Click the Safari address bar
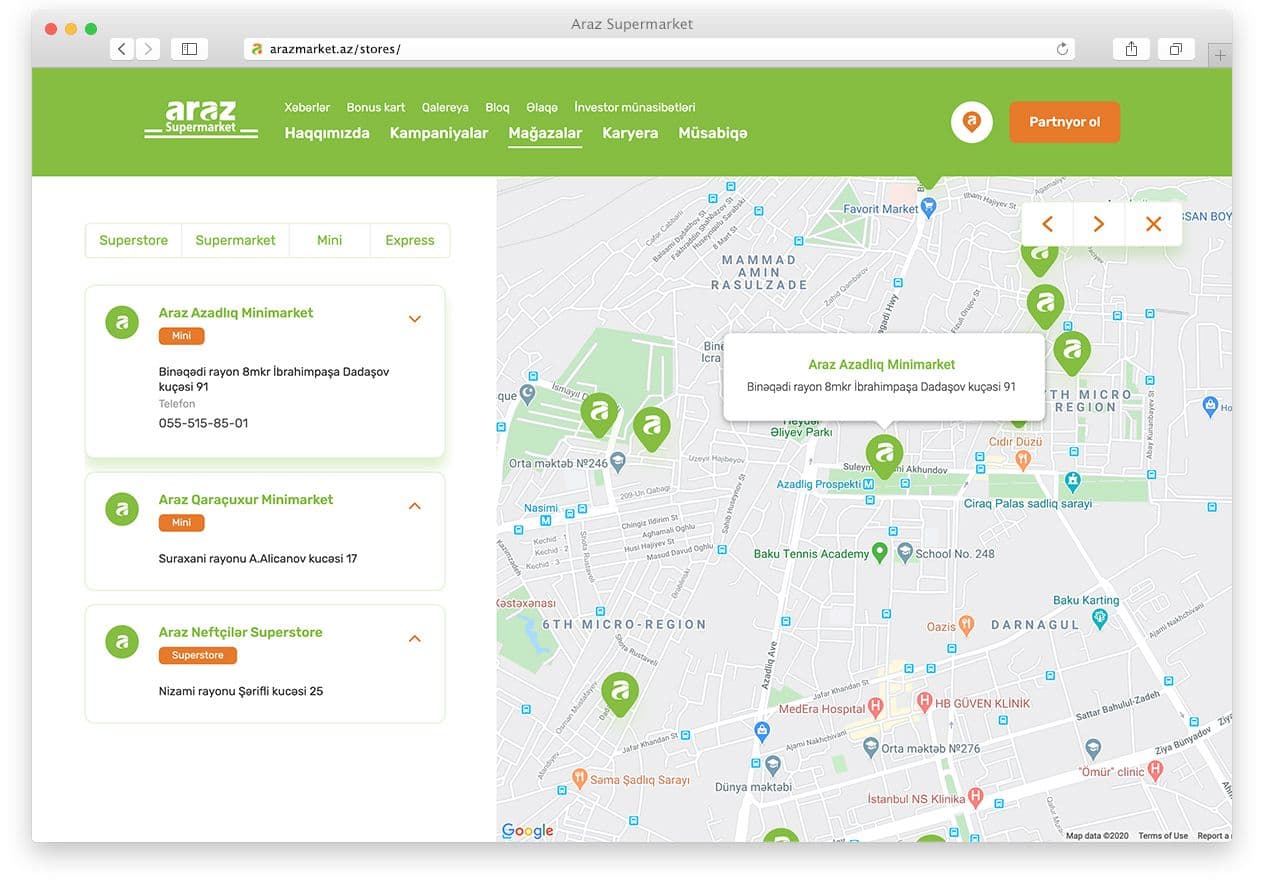Viewport: 1264px width, 891px height. (x=659, y=48)
